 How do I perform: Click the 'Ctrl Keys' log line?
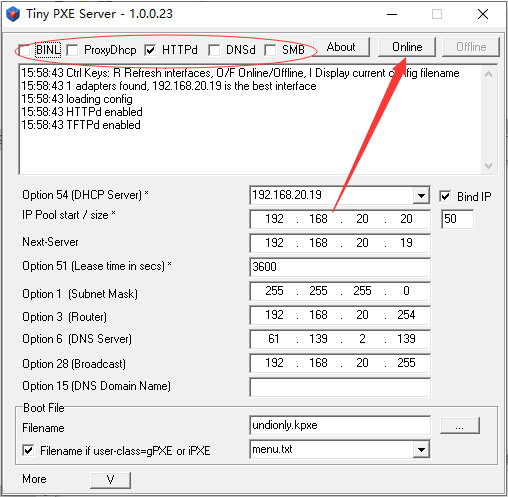coord(240,73)
